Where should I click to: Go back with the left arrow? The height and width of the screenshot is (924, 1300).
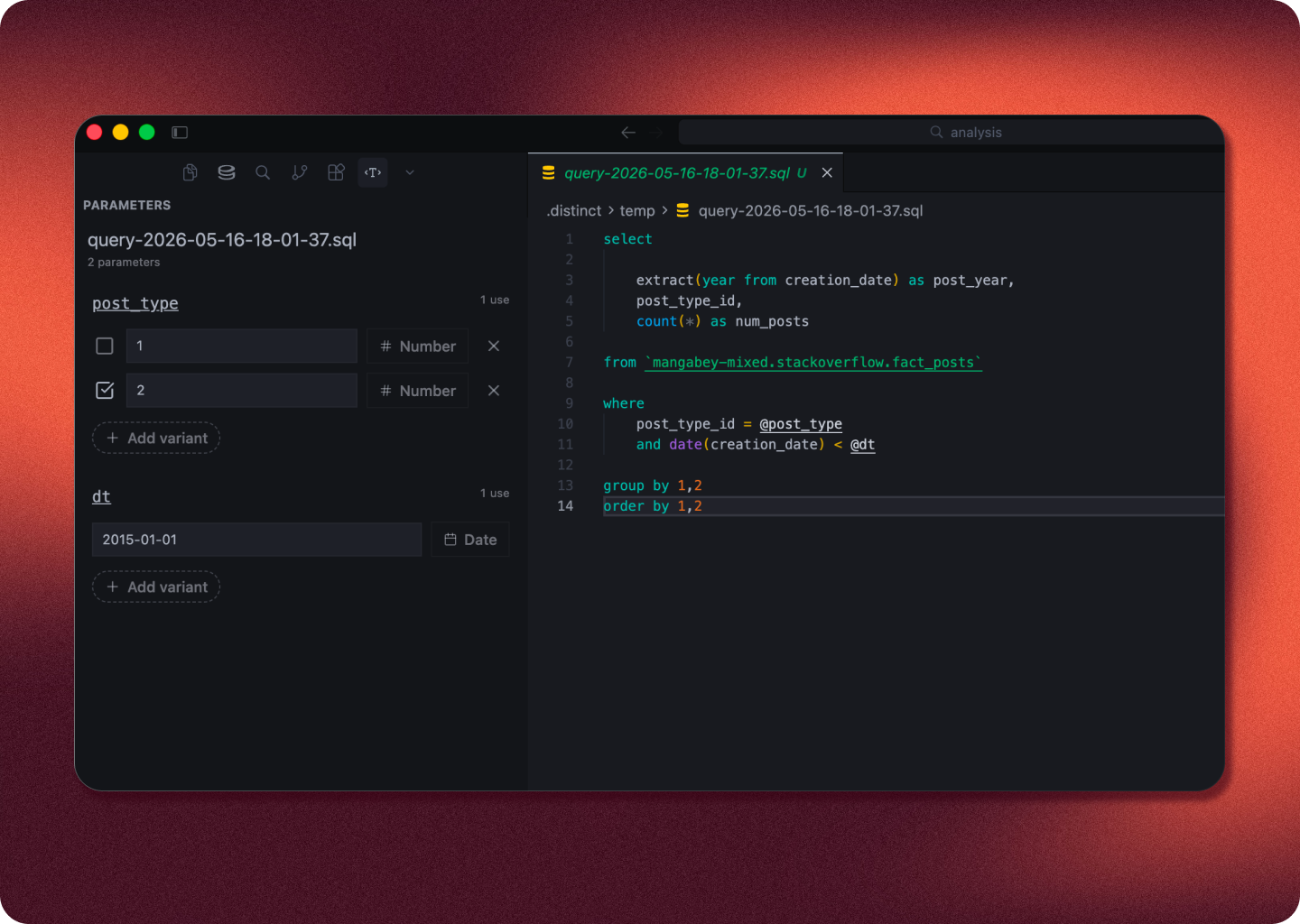pyautogui.click(x=628, y=133)
